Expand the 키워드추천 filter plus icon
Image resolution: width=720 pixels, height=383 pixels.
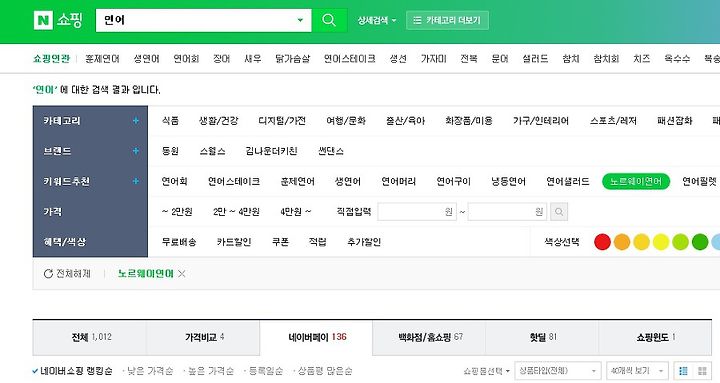(136, 181)
